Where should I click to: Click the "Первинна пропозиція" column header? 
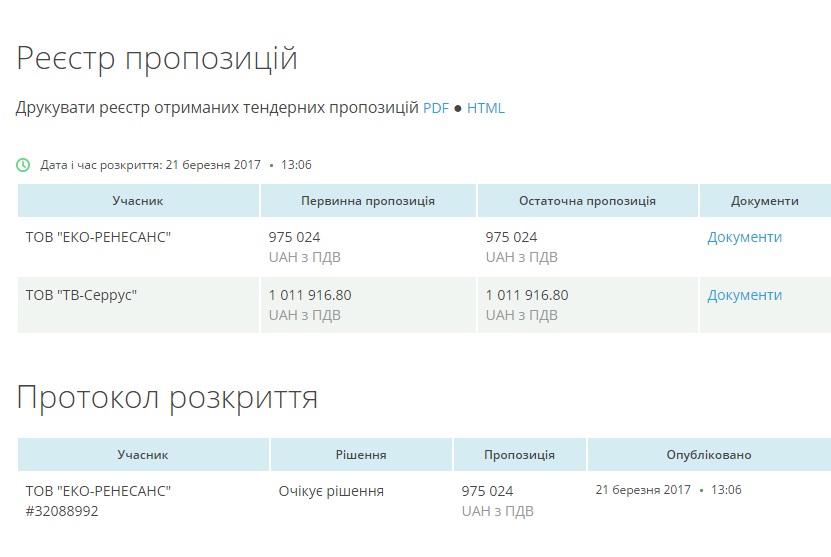(x=368, y=201)
